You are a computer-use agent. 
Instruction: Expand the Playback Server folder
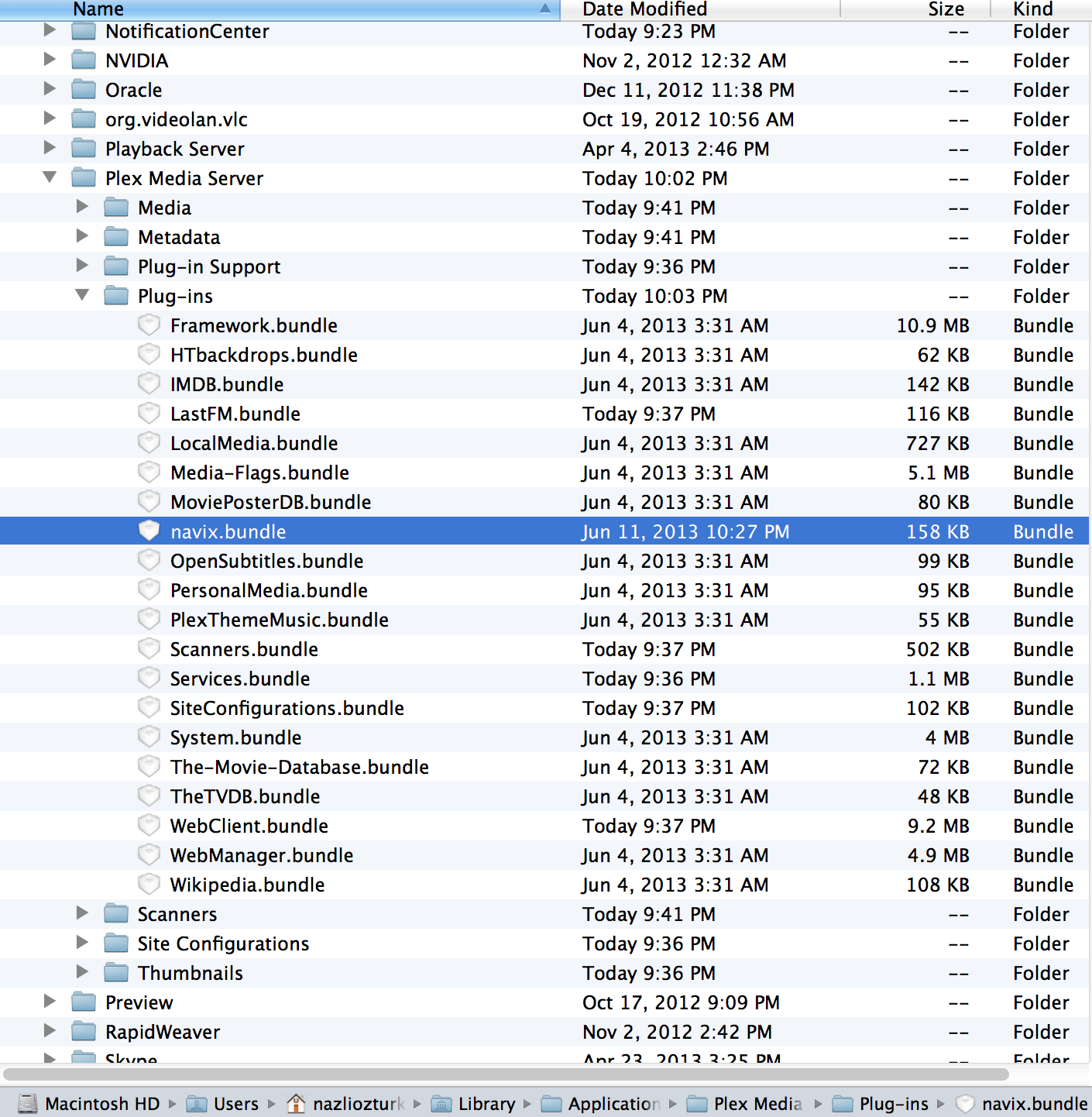coord(50,148)
